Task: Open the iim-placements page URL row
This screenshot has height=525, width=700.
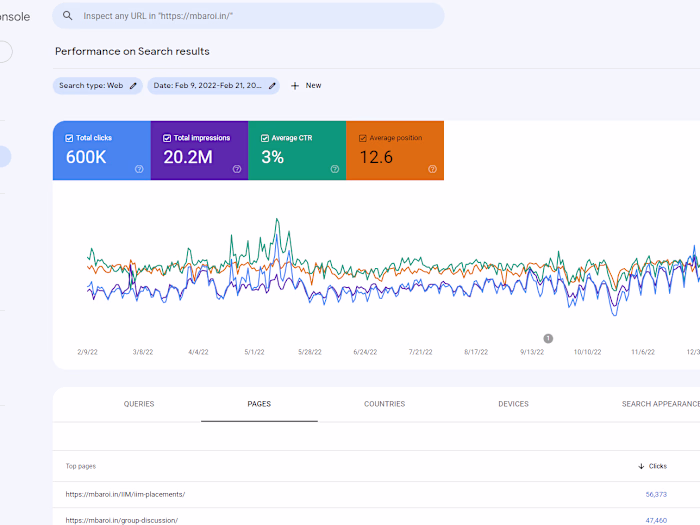Action: click(x=125, y=494)
